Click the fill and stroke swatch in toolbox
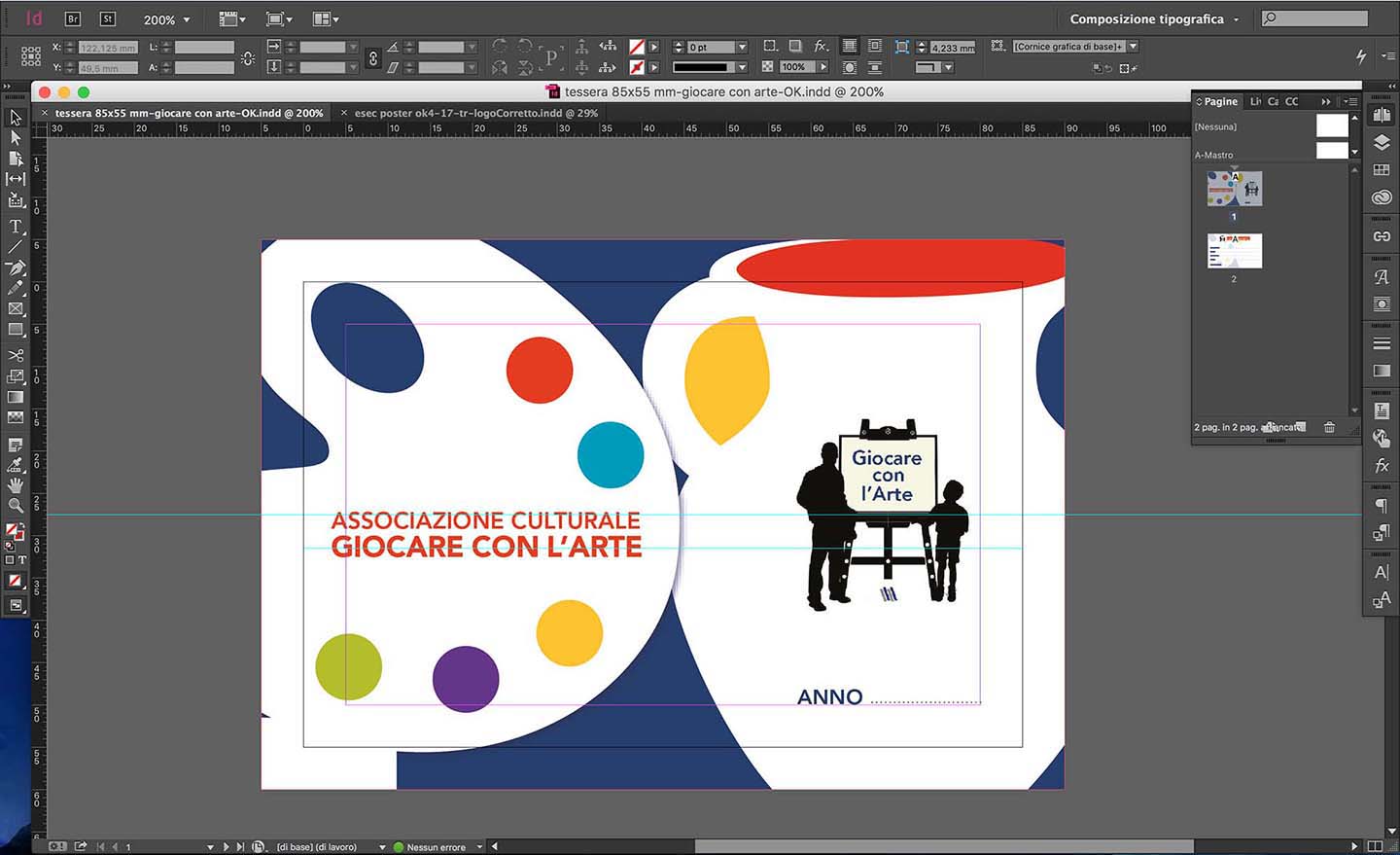The height and width of the screenshot is (855, 1400). click(14, 531)
